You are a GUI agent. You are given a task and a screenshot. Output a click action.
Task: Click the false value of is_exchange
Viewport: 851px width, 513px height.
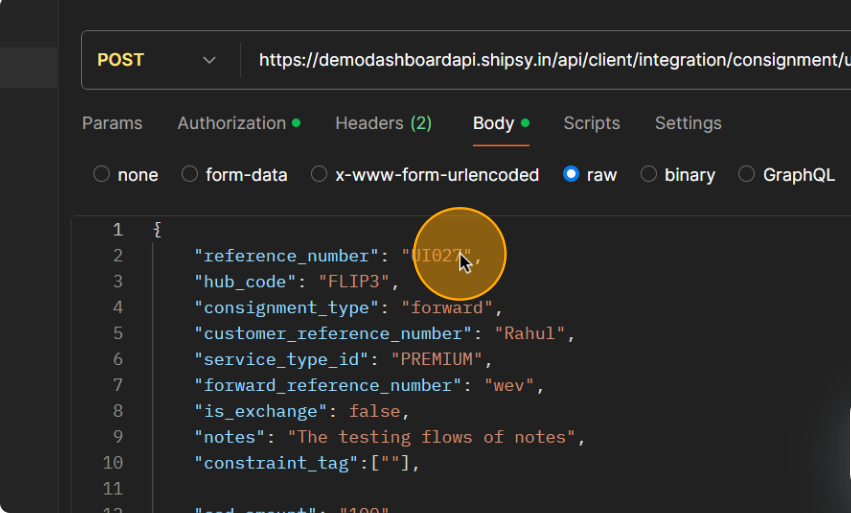click(374, 411)
